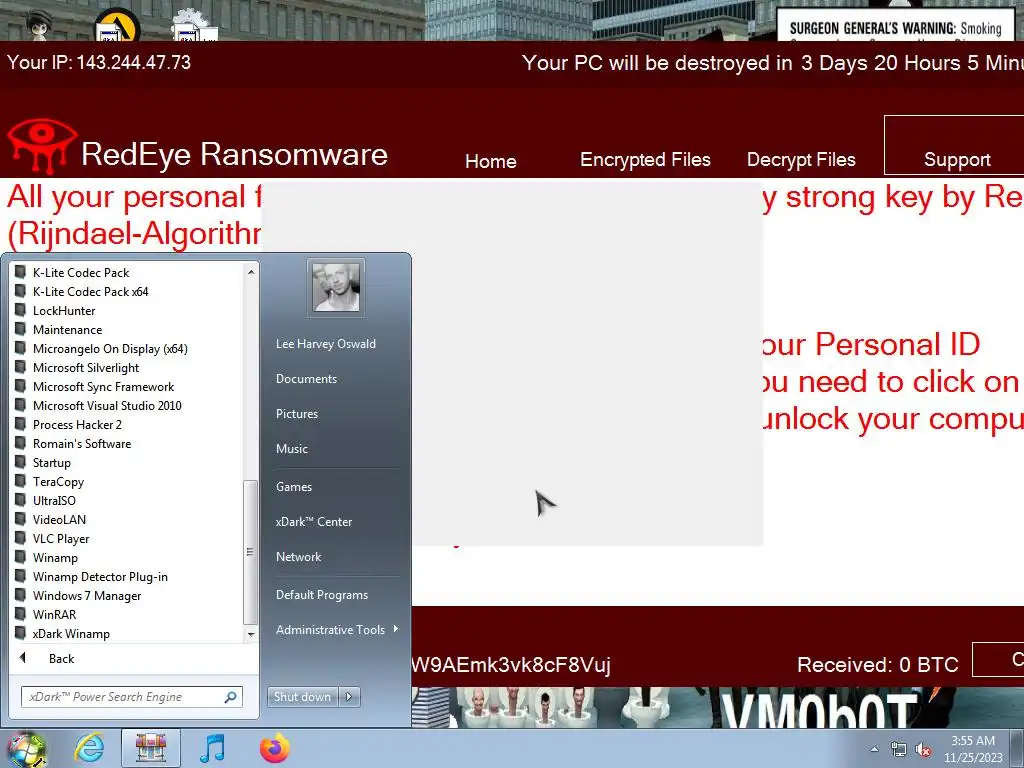Click the search magnifier icon
1024x768 pixels.
click(231, 697)
